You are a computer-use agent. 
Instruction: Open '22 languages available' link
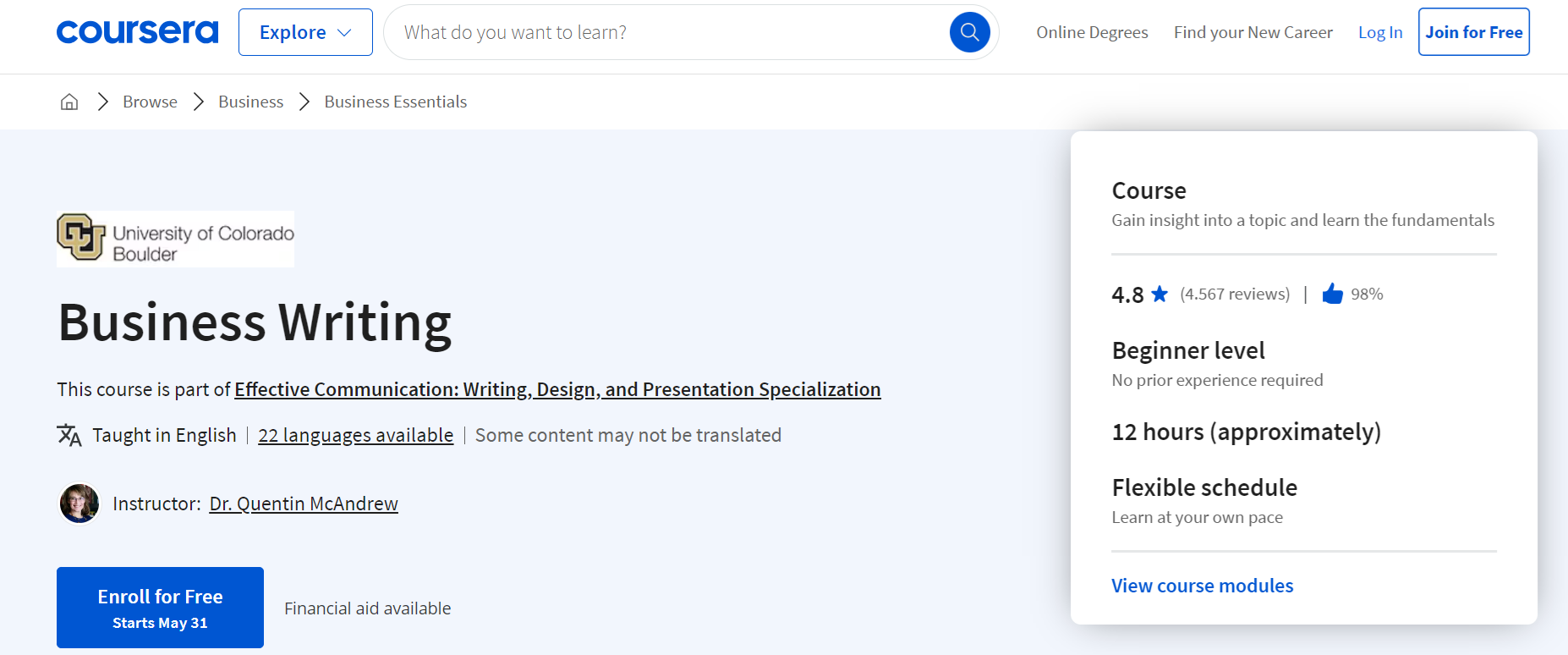click(x=355, y=435)
